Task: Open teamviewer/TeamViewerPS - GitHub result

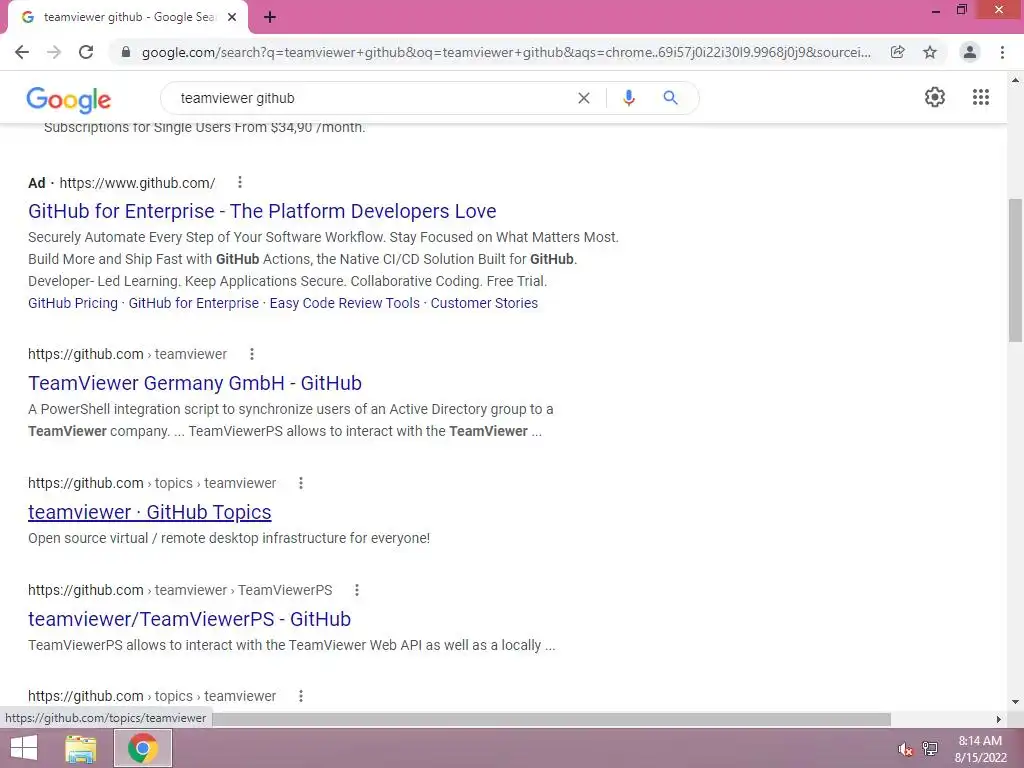Action: [189, 619]
